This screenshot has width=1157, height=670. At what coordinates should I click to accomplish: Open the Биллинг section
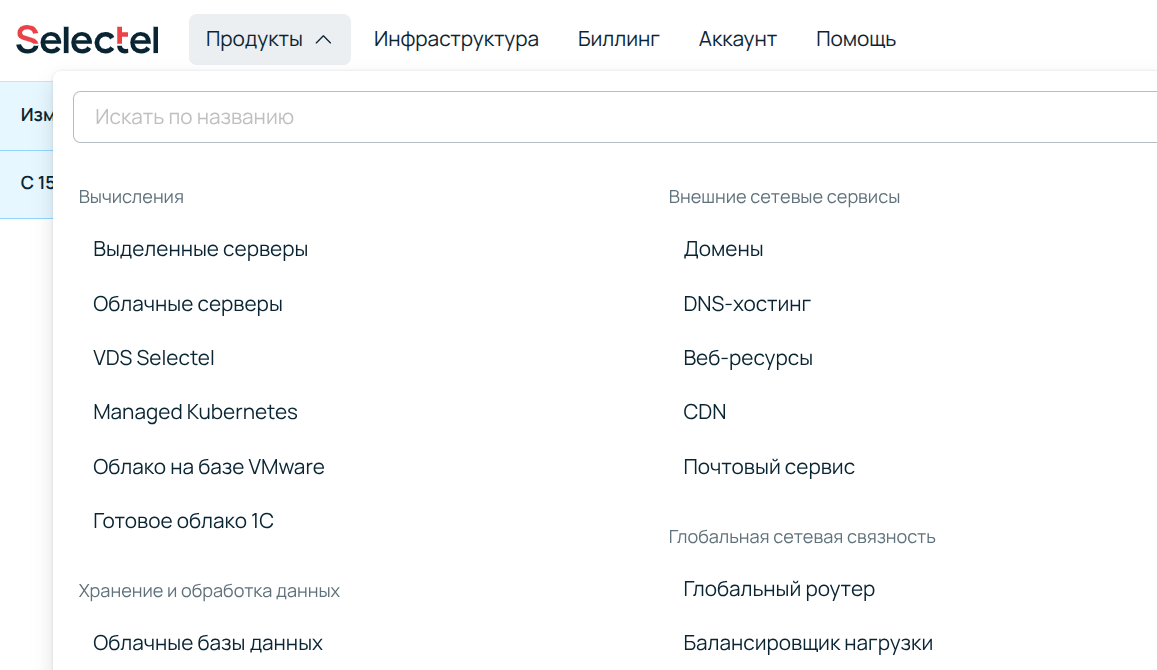[x=618, y=38]
